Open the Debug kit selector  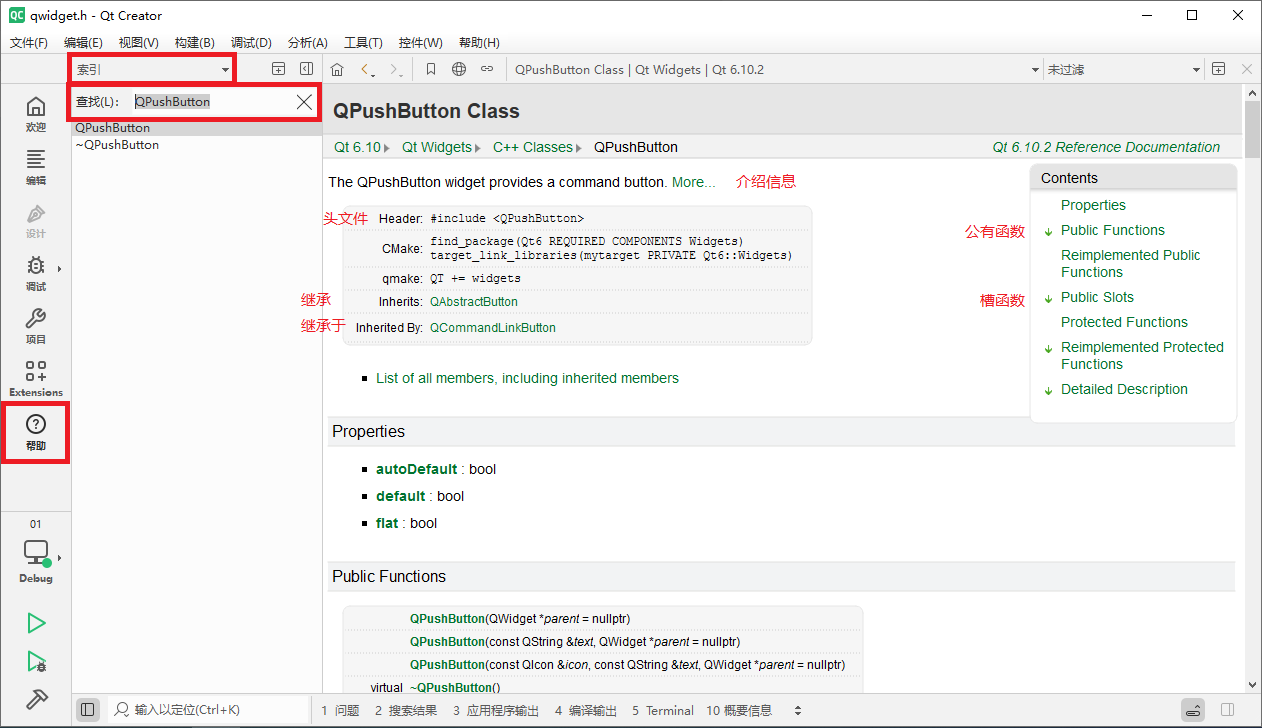pos(36,561)
